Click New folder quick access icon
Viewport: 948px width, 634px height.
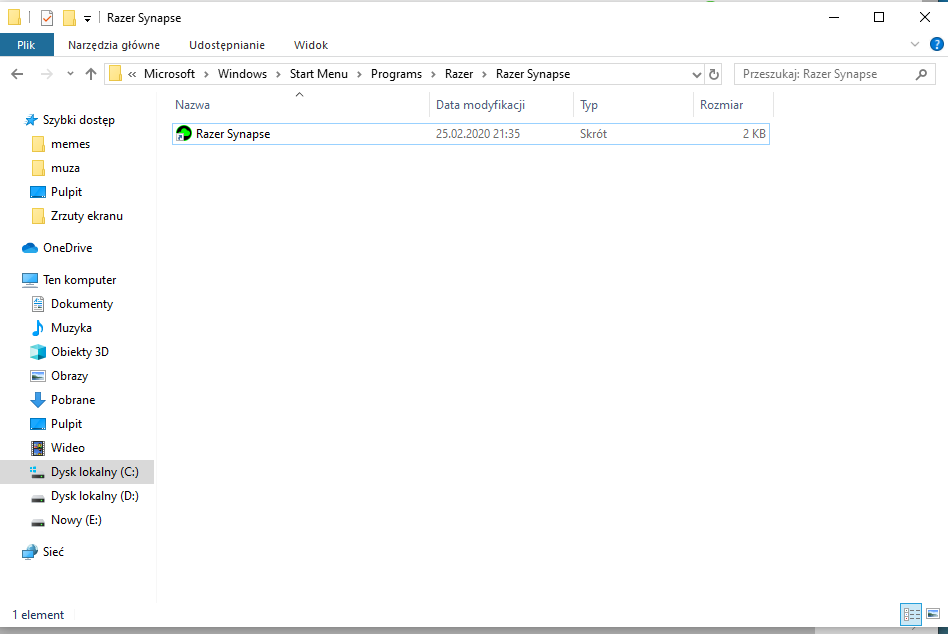click(x=70, y=18)
